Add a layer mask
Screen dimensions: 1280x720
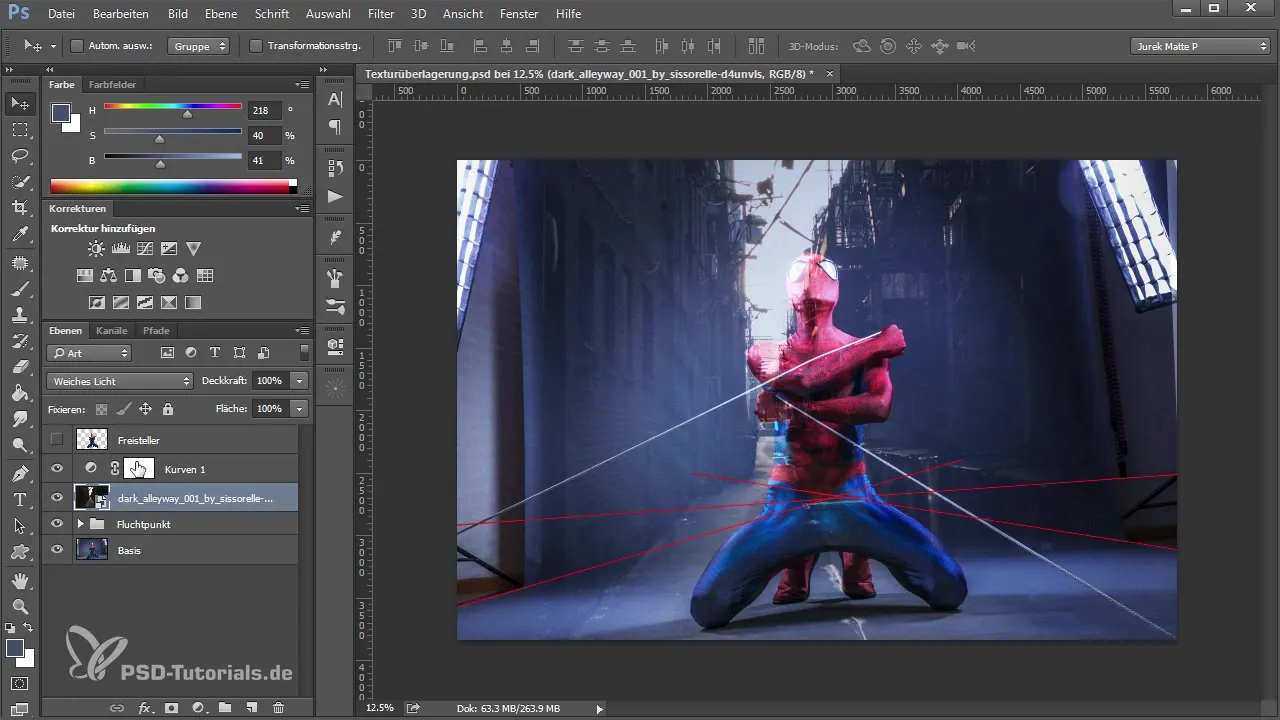(x=171, y=707)
